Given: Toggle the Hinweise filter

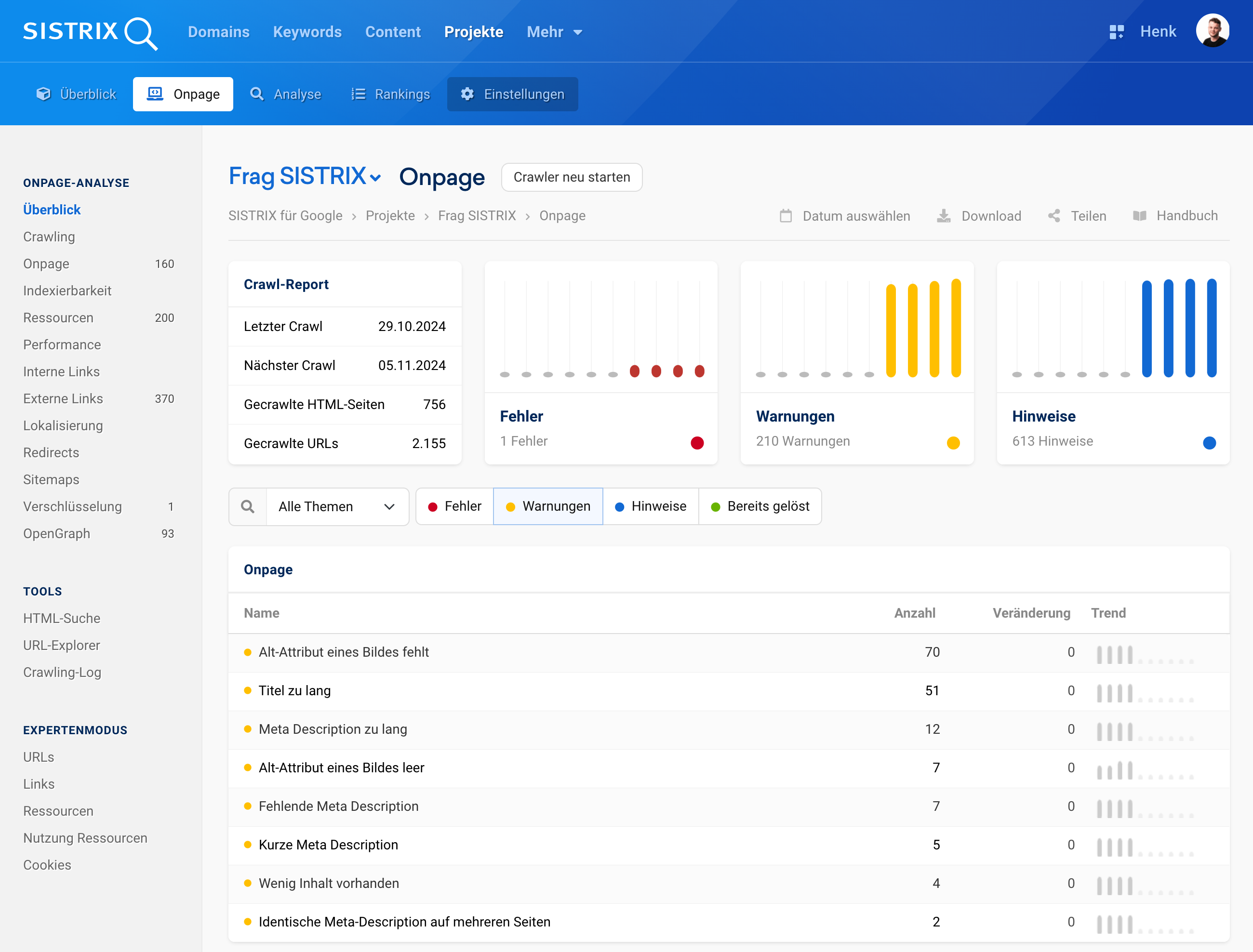Looking at the screenshot, I should coord(651,507).
